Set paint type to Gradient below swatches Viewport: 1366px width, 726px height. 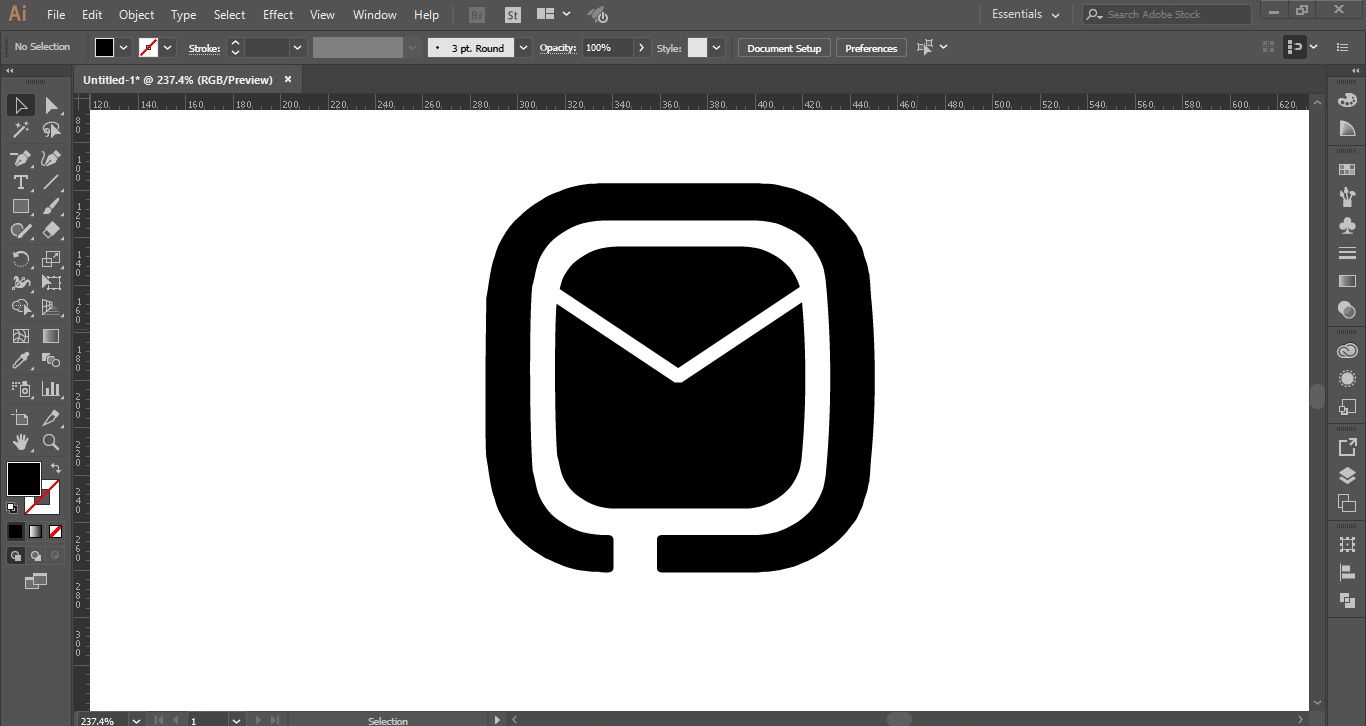coord(36,532)
